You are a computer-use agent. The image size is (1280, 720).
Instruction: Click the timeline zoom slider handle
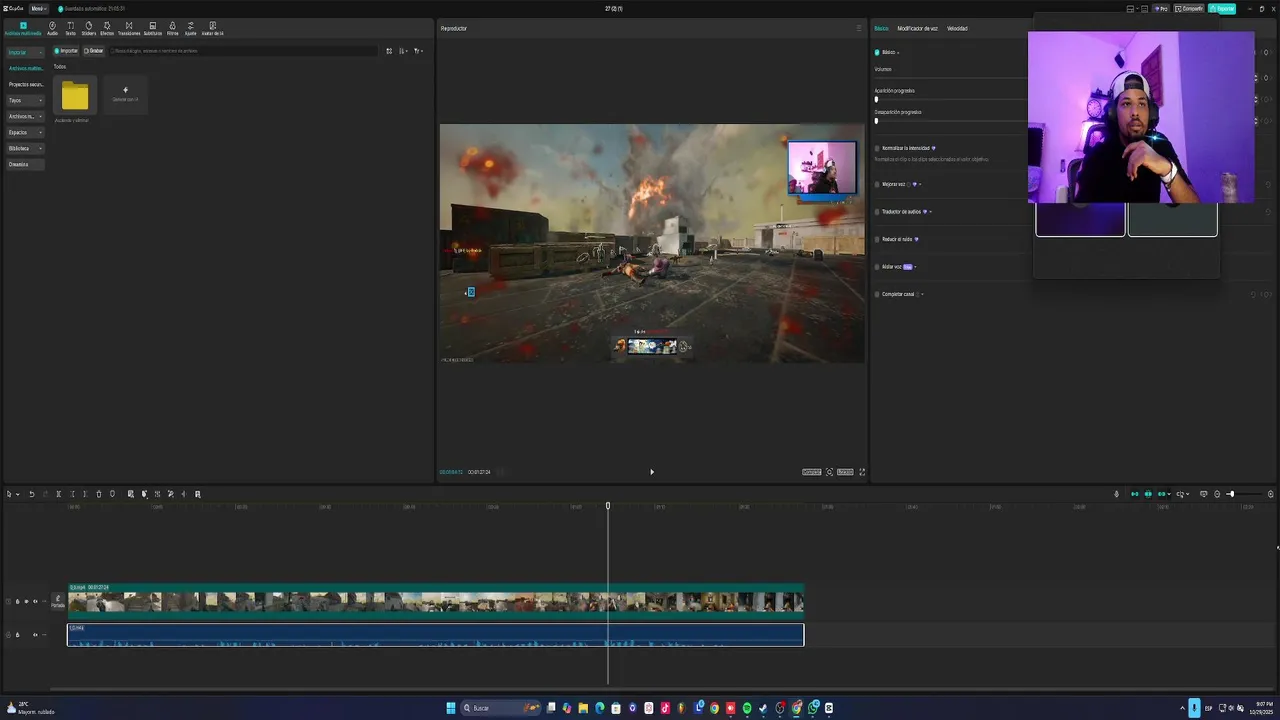(x=1231, y=494)
